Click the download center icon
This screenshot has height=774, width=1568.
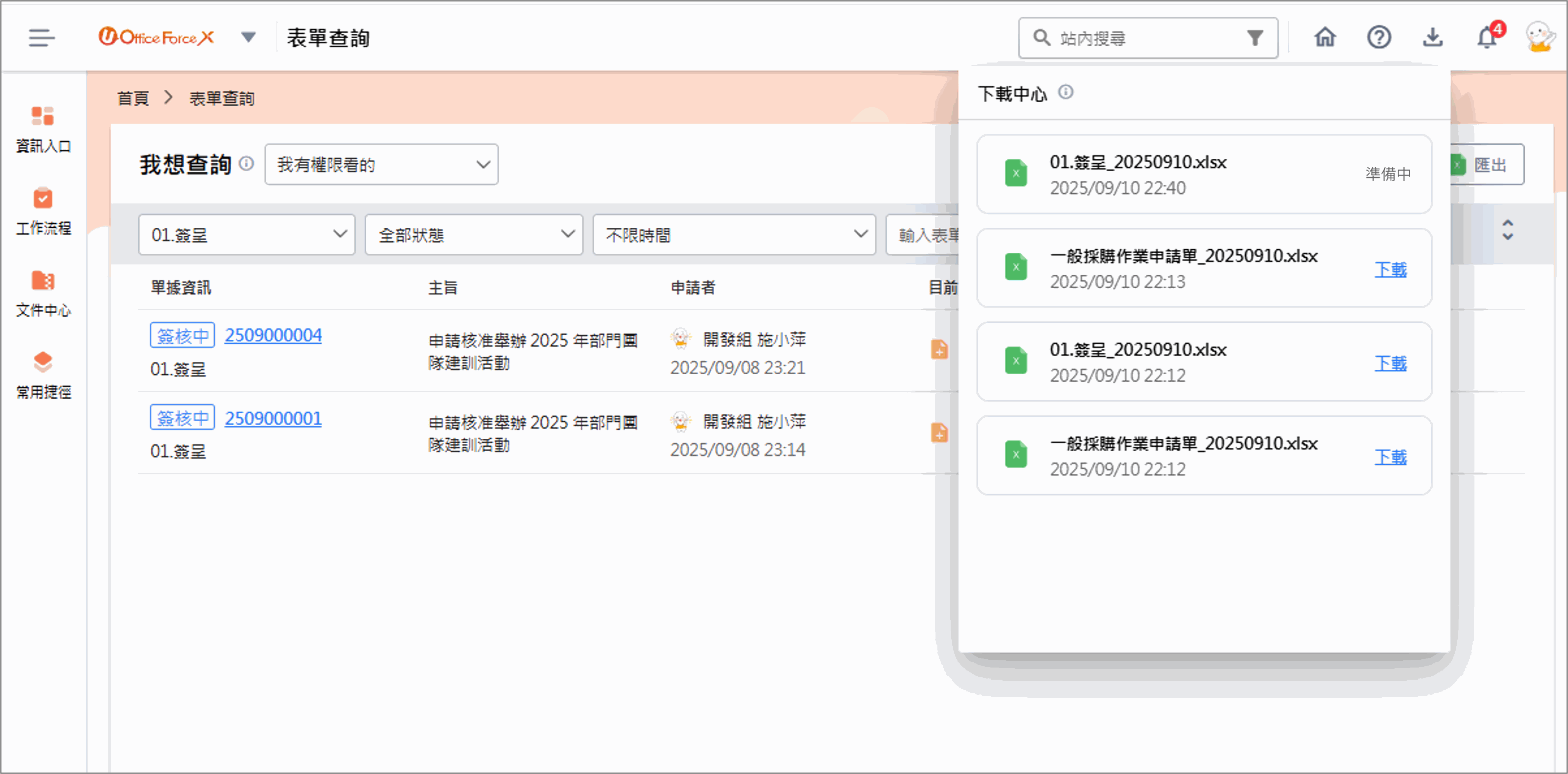1432,38
